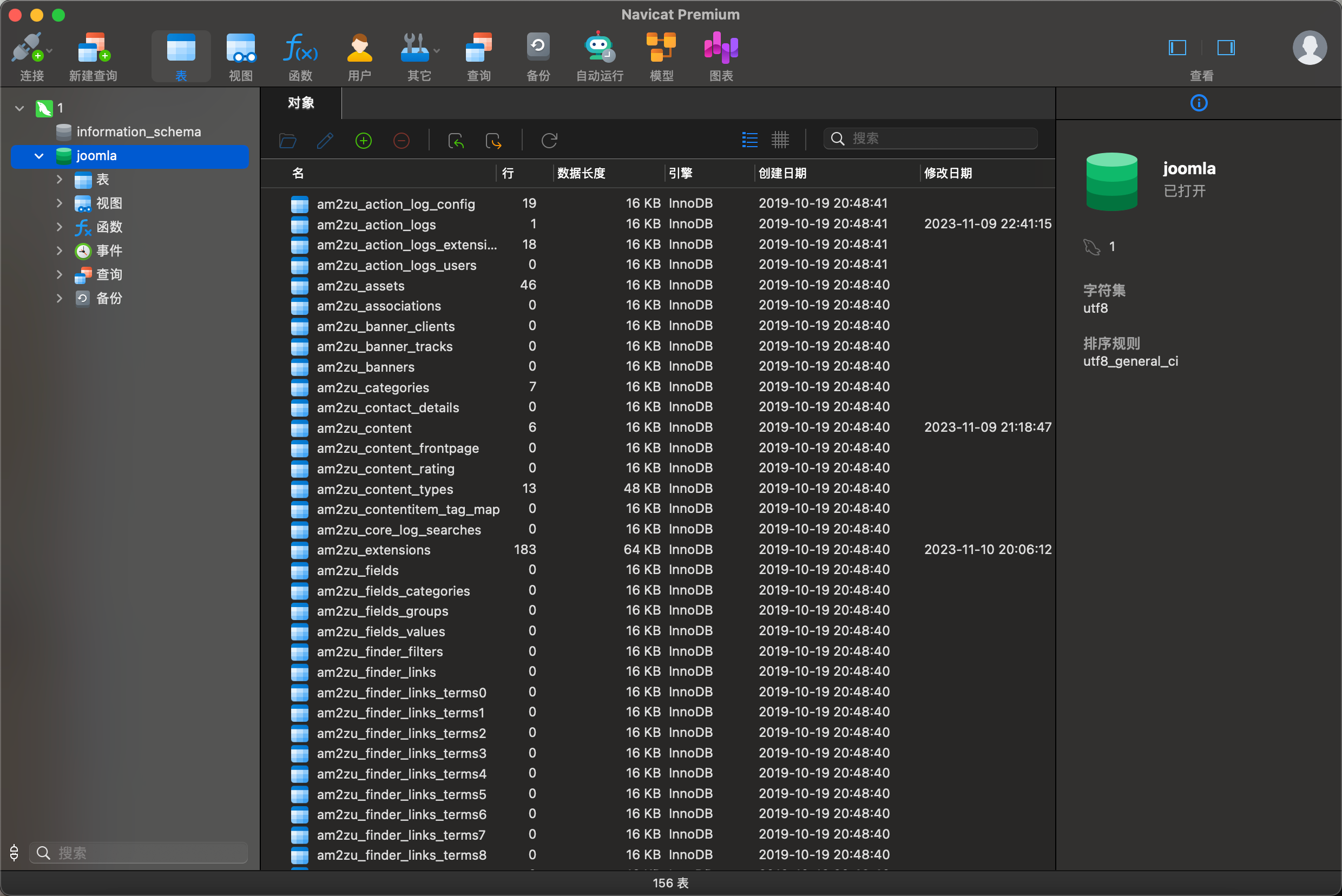Select the 表 tables toolbar icon

click(181, 48)
